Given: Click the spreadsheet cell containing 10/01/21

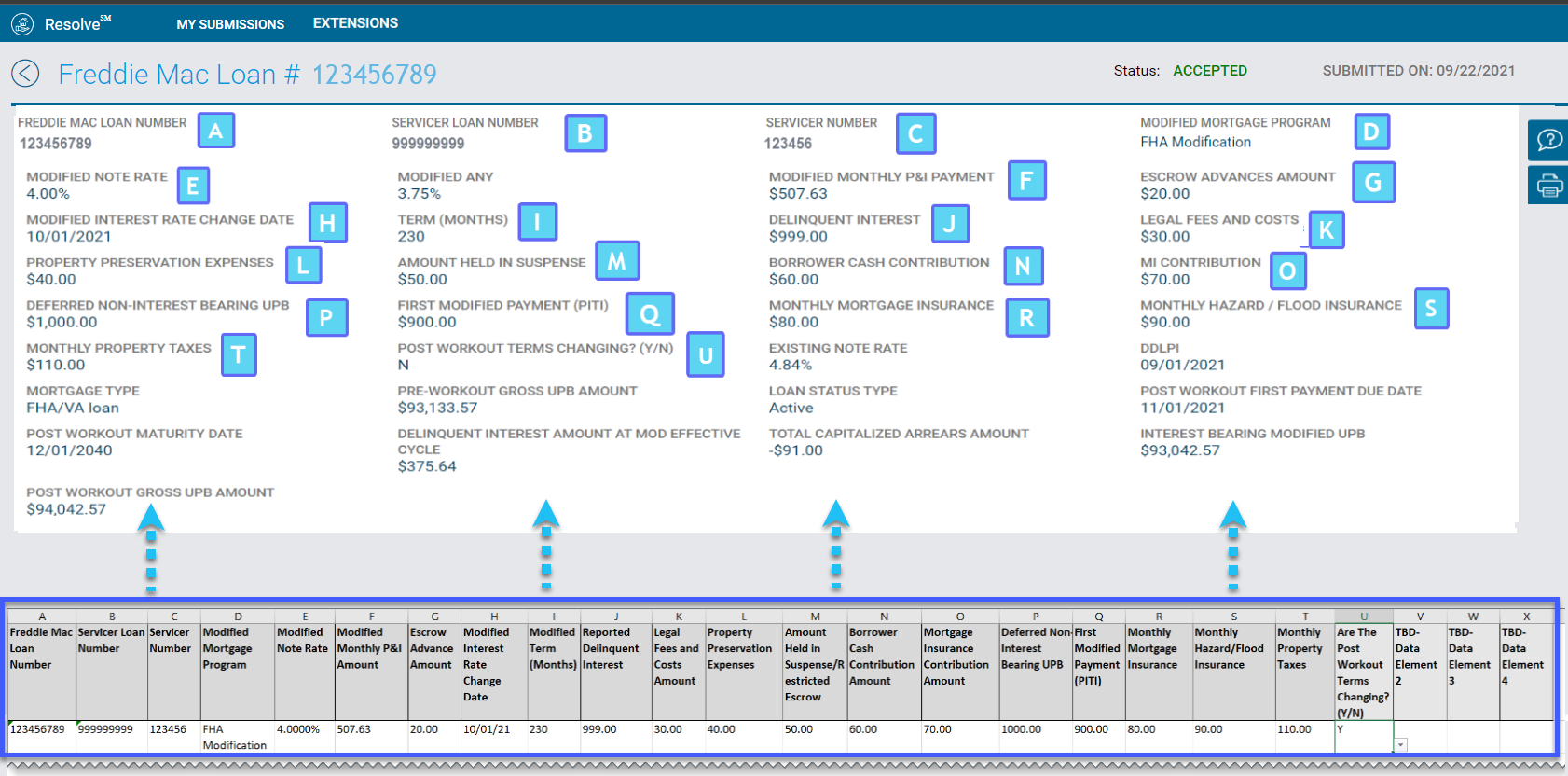Looking at the screenshot, I should (x=494, y=737).
